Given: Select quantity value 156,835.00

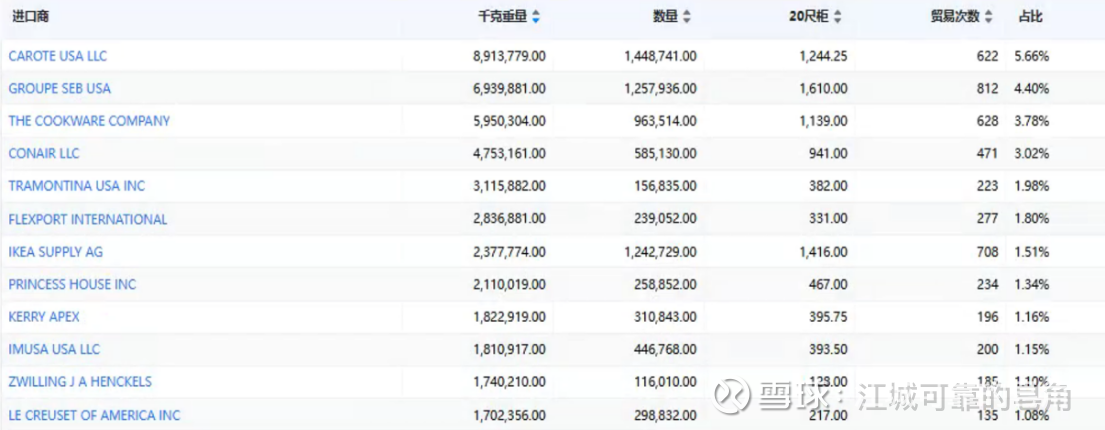Looking at the screenshot, I should [666, 186].
